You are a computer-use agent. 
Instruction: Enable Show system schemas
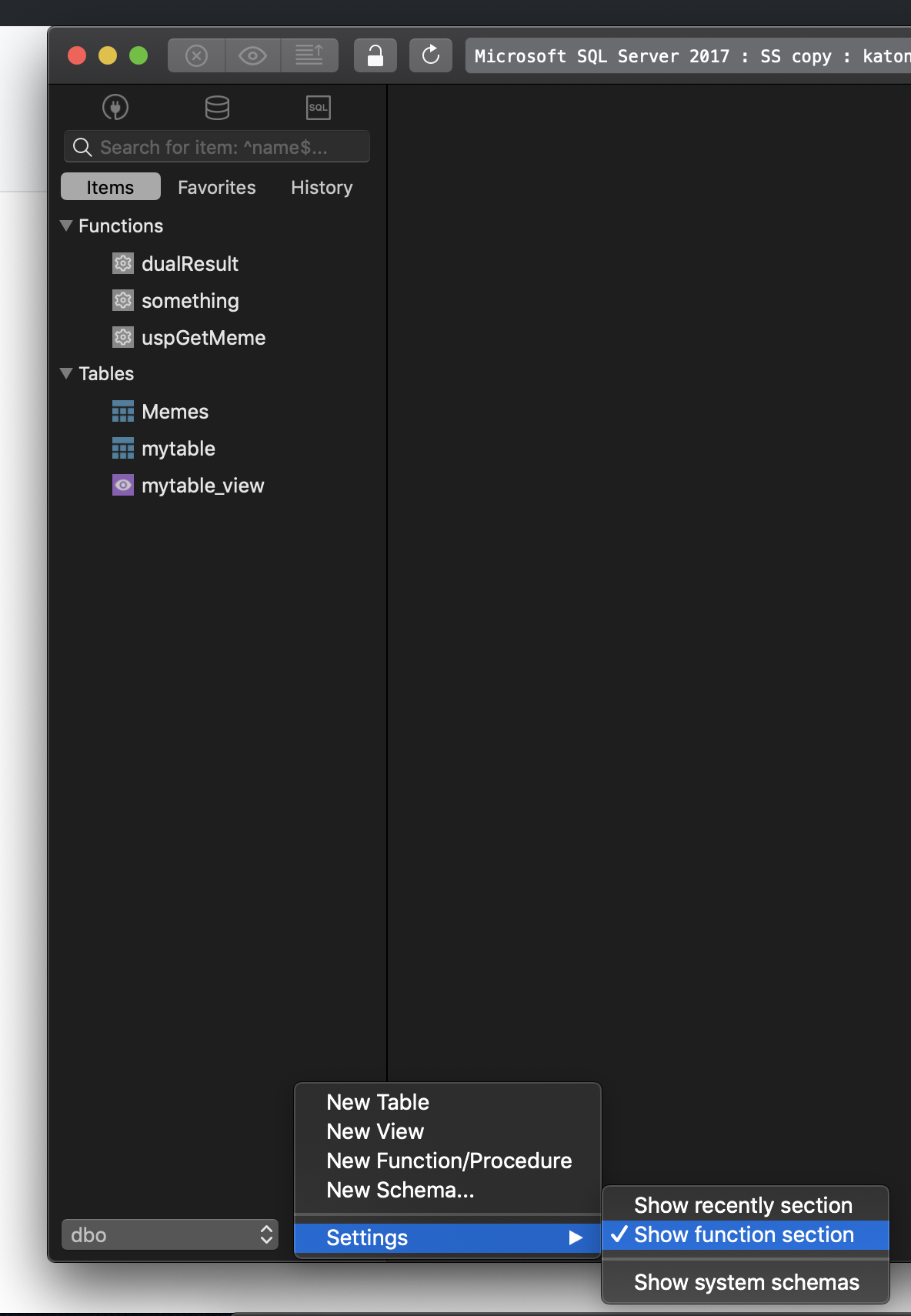[x=745, y=1281]
